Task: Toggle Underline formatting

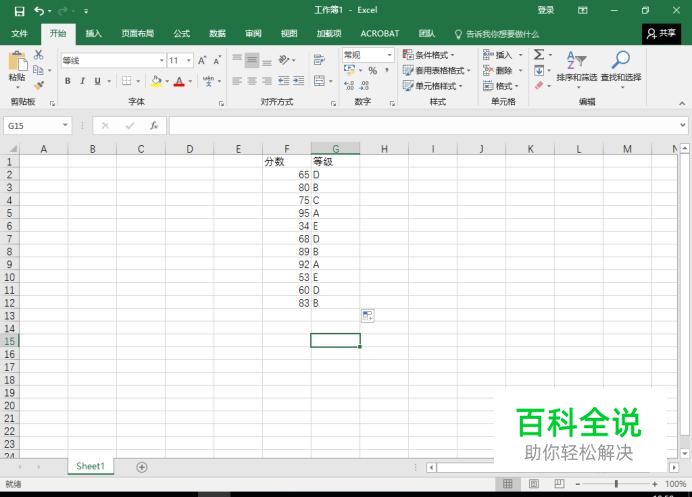Action: click(97, 81)
